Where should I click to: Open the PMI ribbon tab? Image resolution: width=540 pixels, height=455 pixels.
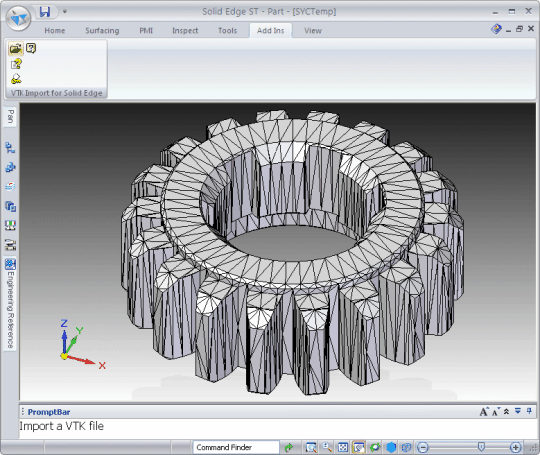click(146, 31)
